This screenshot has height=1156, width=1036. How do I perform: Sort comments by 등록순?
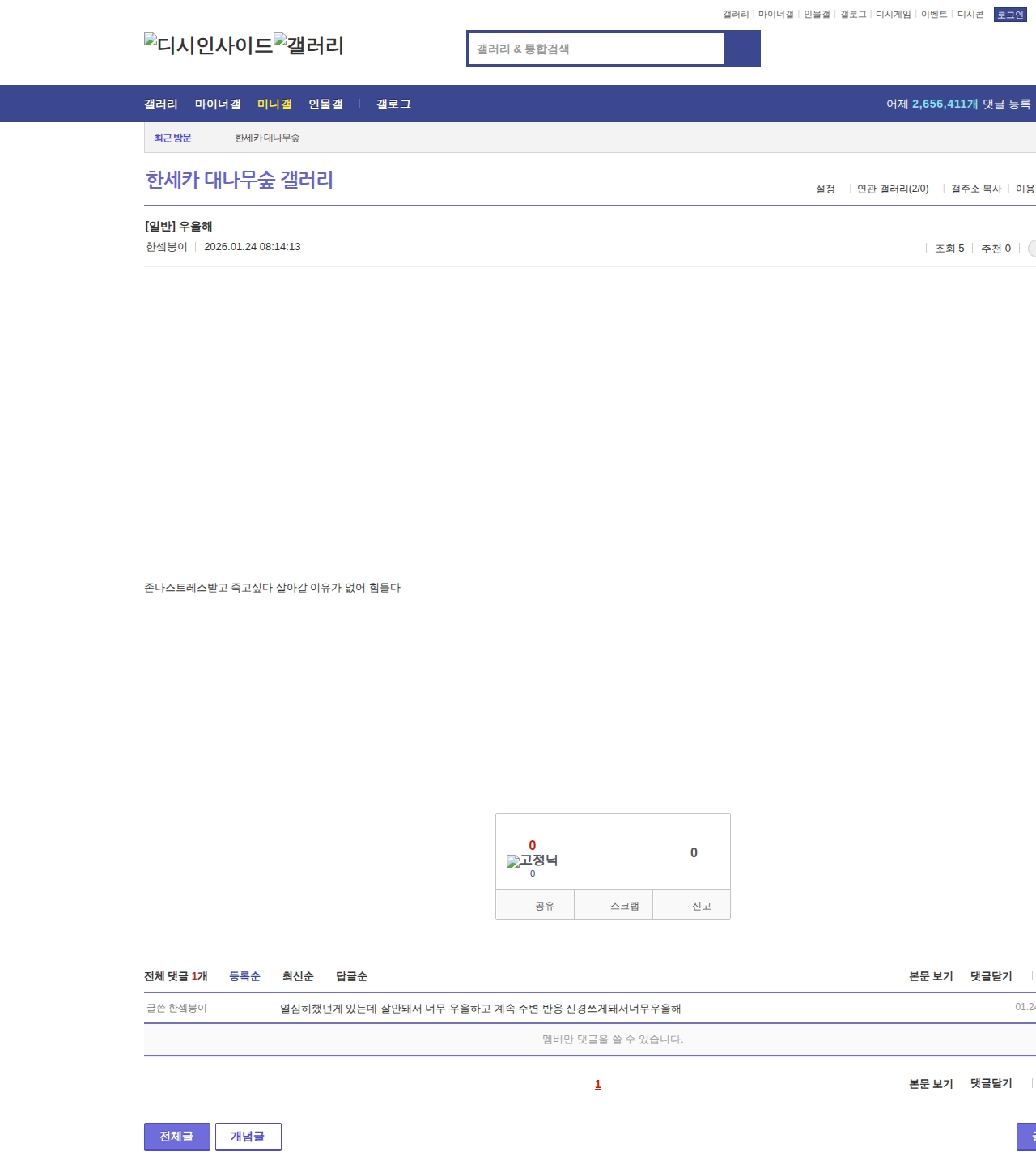click(244, 976)
